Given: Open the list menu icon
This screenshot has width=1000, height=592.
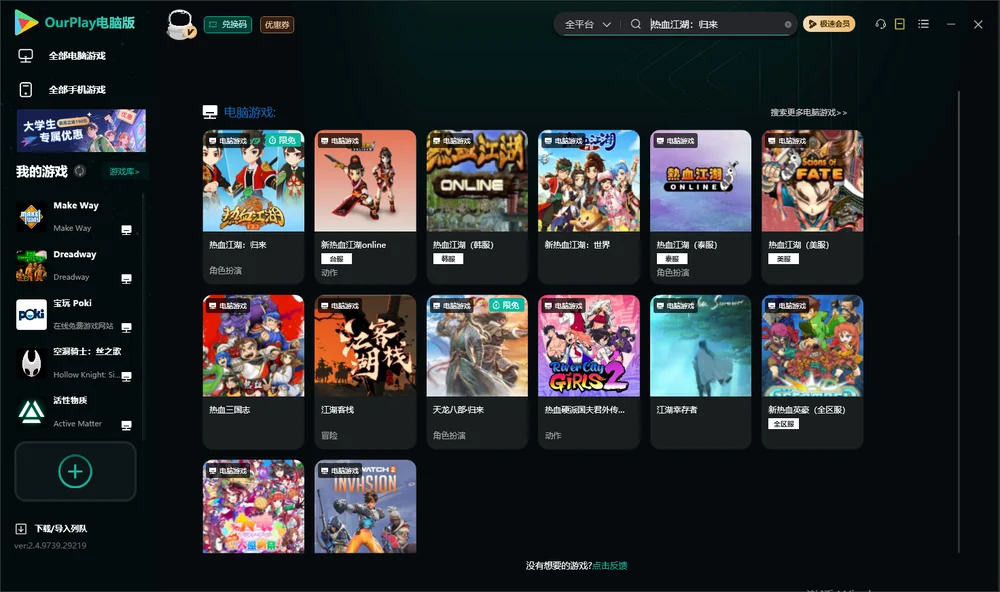Looking at the screenshot, I should click(x=923, y=24).
